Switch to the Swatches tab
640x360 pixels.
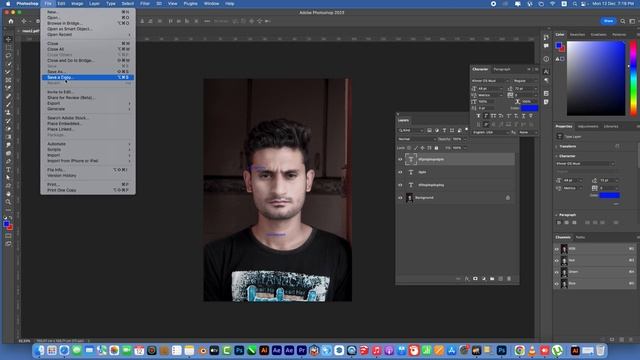(x=577, y=35)
